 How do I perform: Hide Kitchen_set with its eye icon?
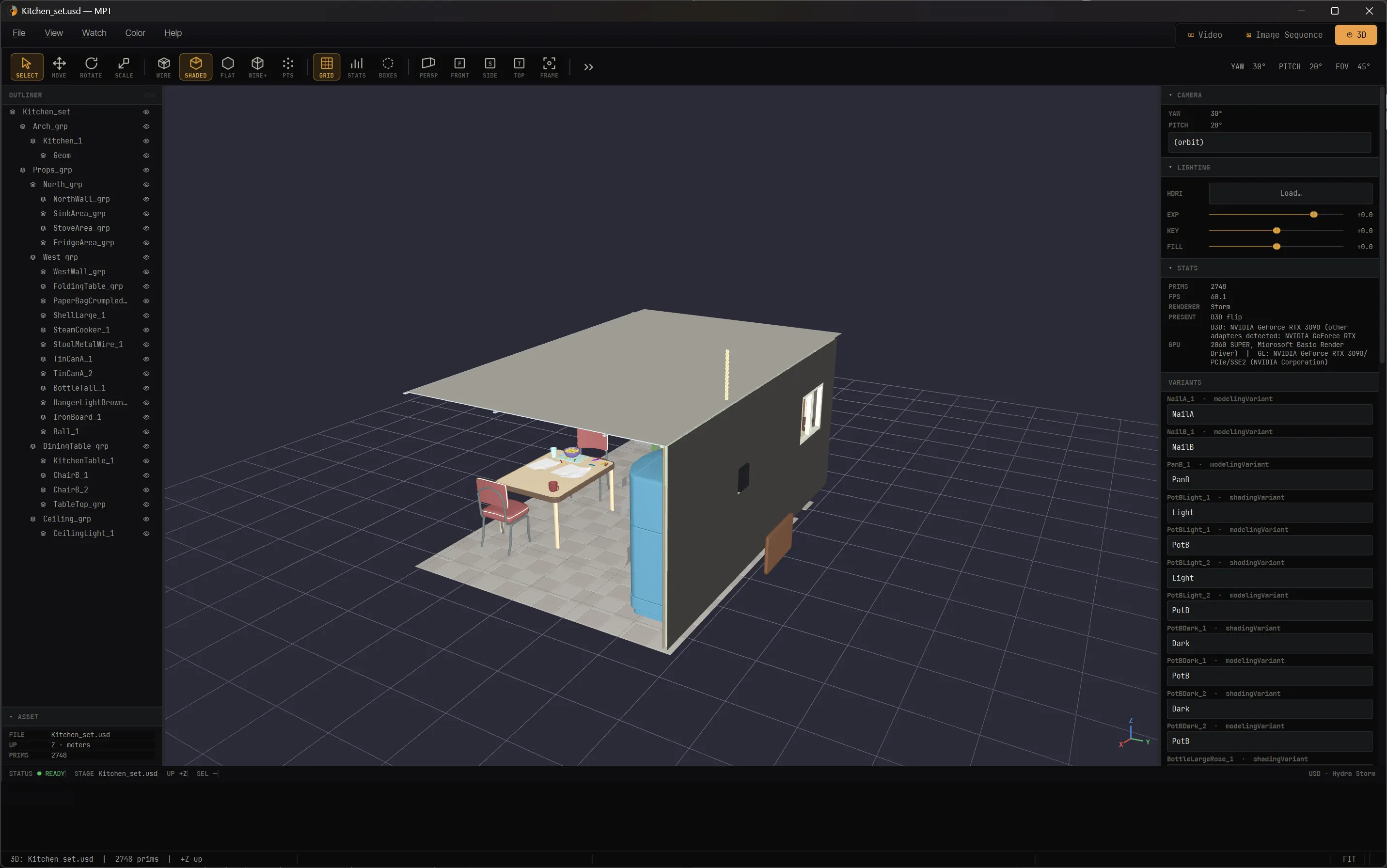[x=146, y=112]
